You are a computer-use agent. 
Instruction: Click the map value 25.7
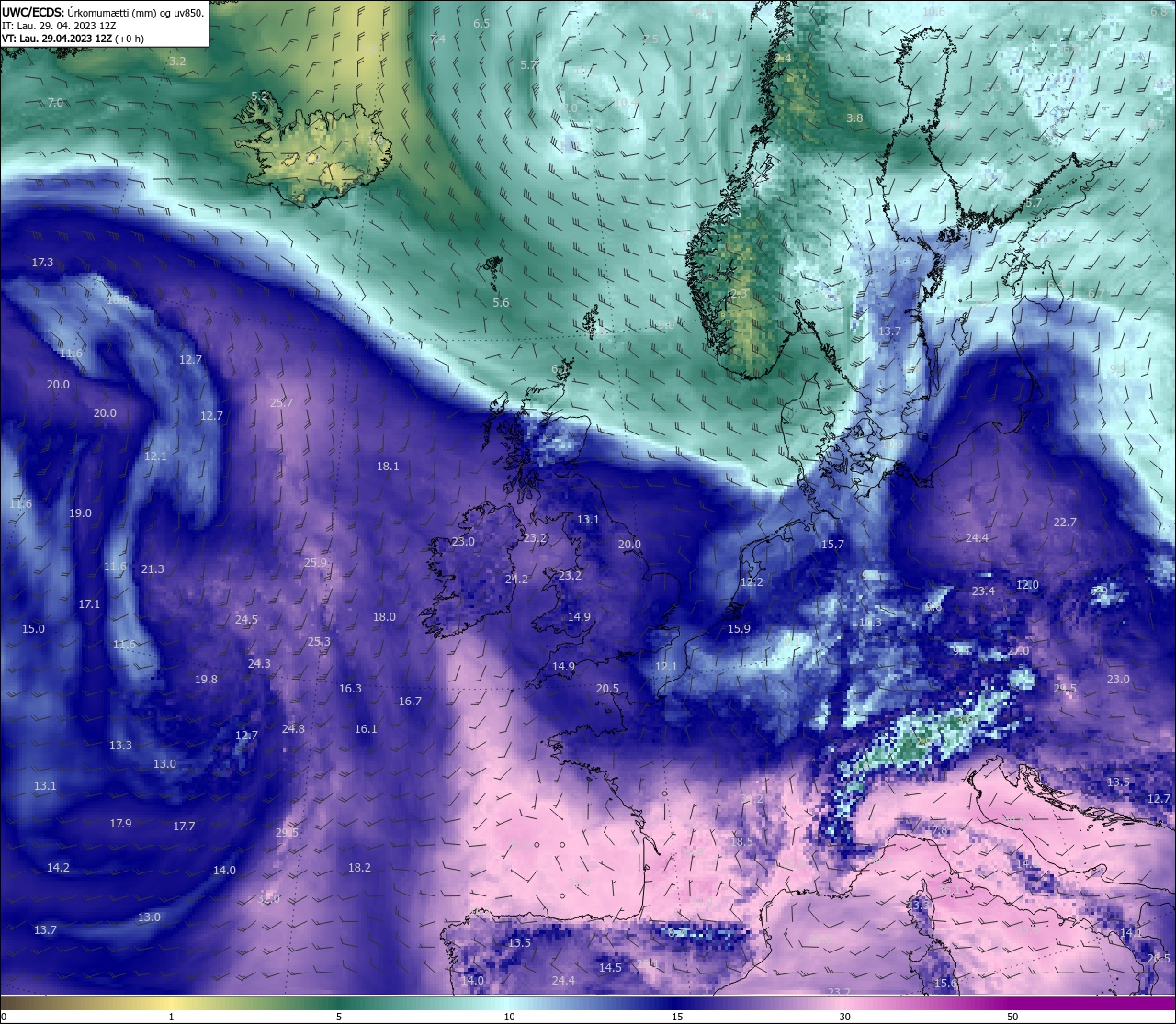(x=281, y=403)
